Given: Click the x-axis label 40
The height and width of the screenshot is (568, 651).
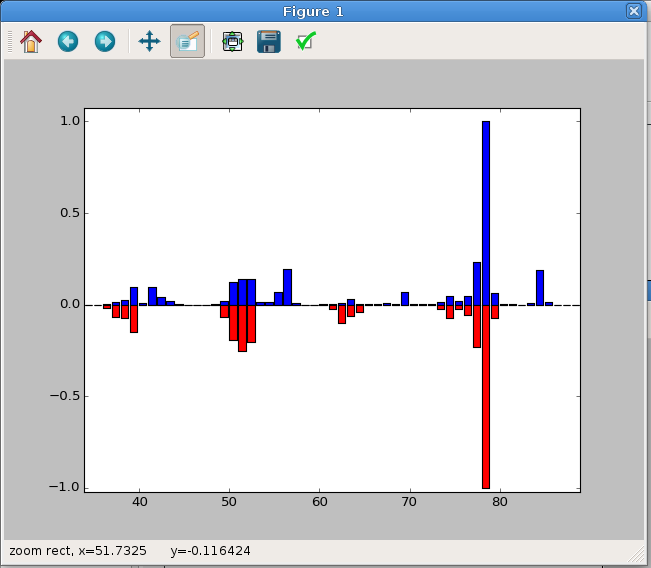Looking at the screenshot, I should click(140, 502).
